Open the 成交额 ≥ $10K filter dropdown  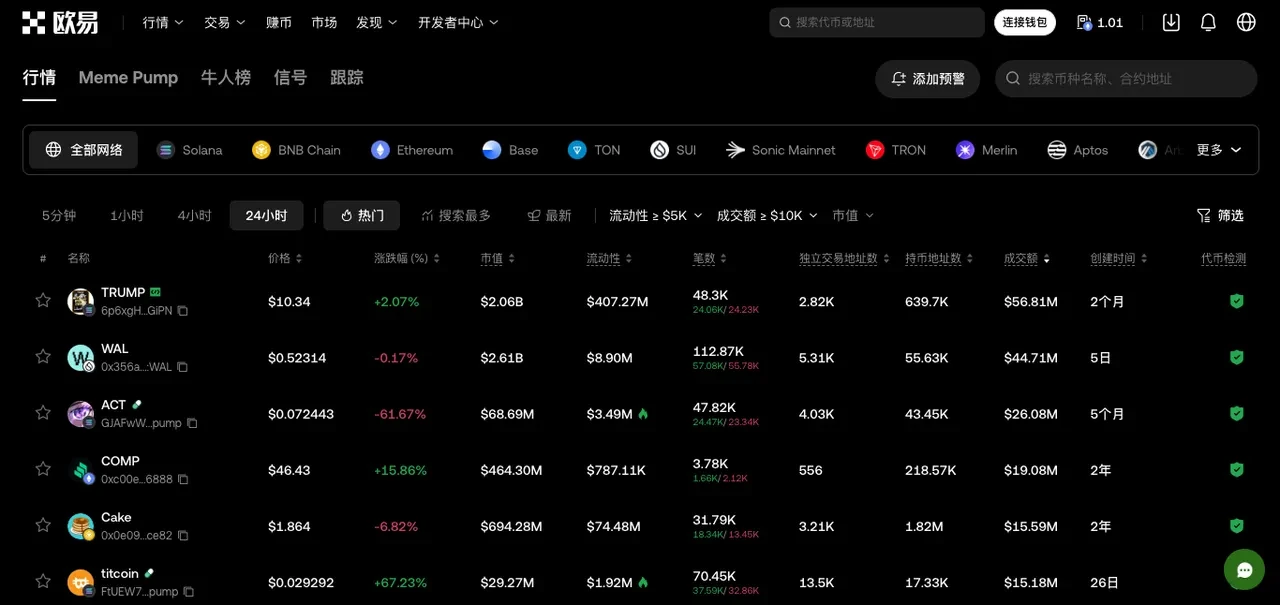(767, 215)
